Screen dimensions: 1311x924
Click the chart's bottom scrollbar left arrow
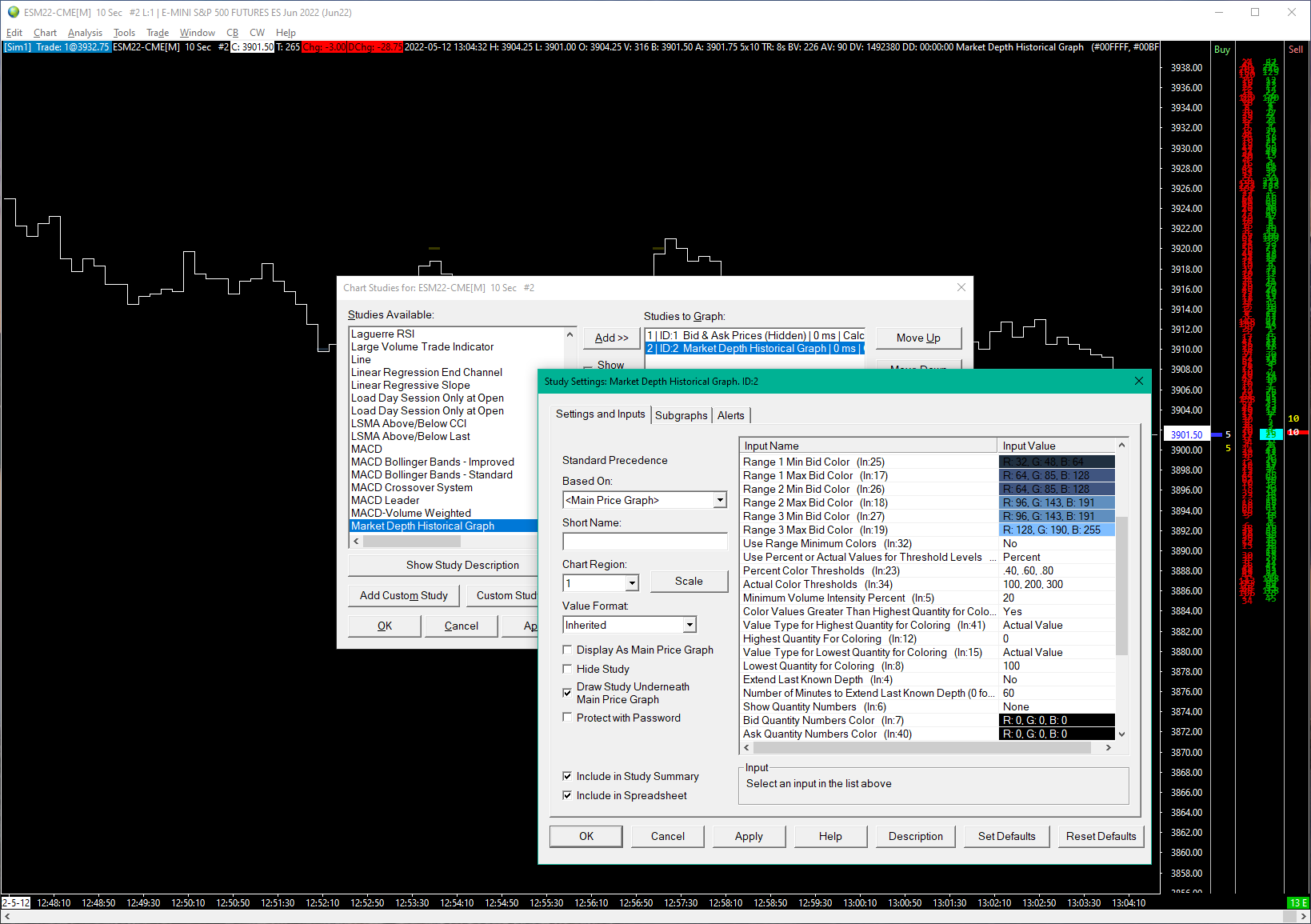click(7, 916)
